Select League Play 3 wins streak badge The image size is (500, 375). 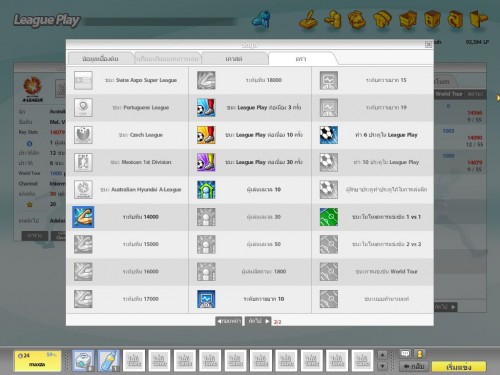coord(206,107)
